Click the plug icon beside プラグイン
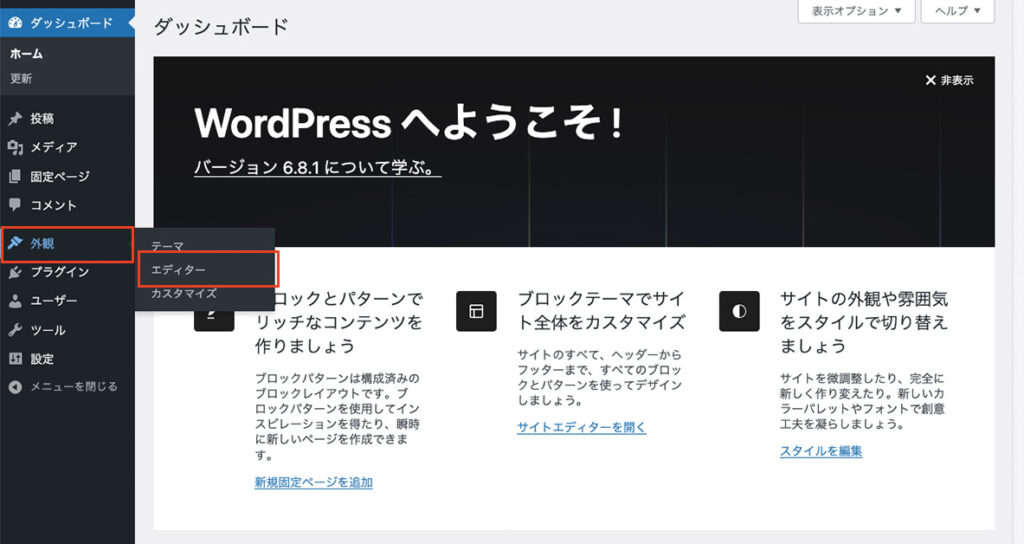 15,272
